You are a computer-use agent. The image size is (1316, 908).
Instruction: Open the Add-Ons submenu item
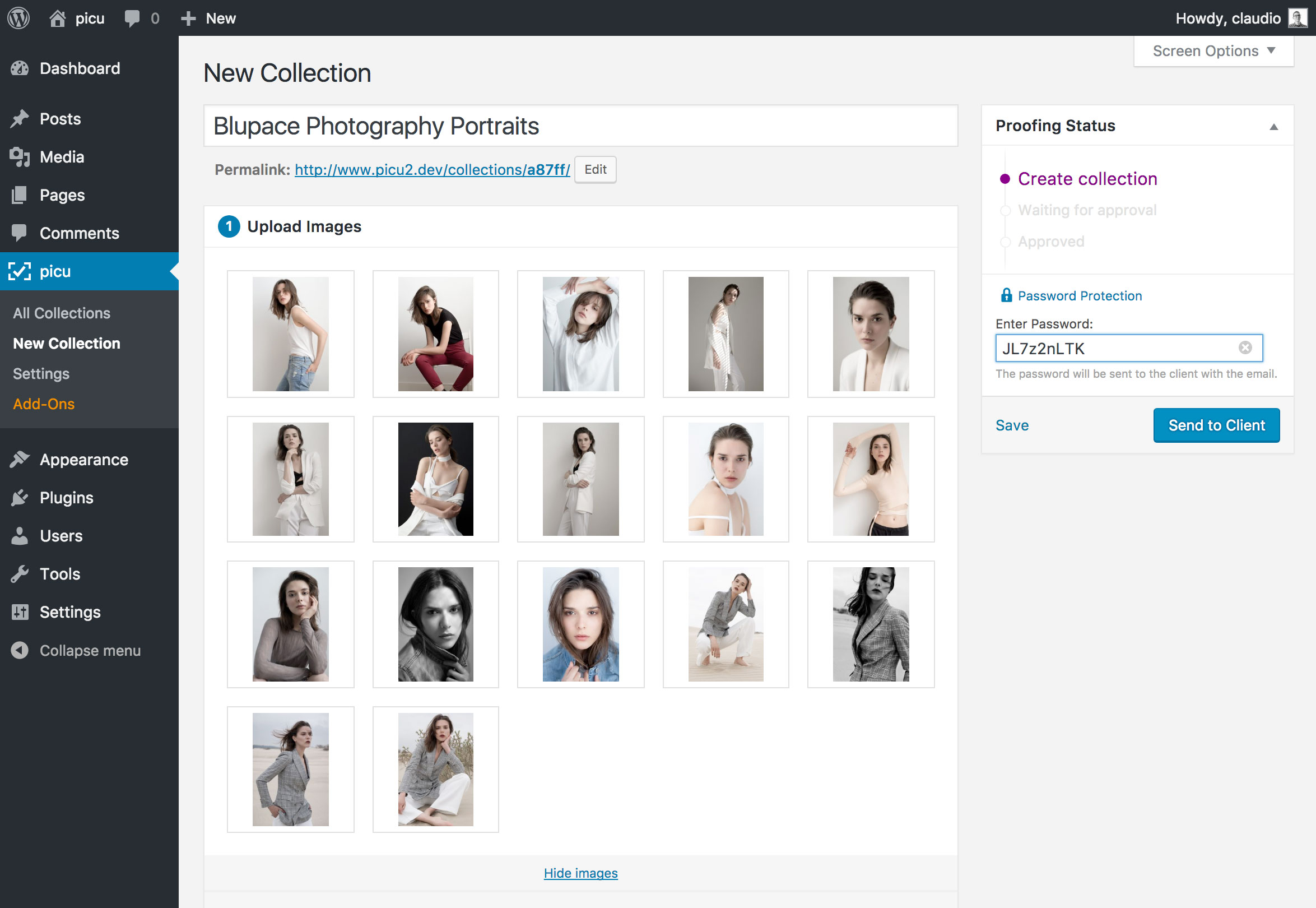44,404
